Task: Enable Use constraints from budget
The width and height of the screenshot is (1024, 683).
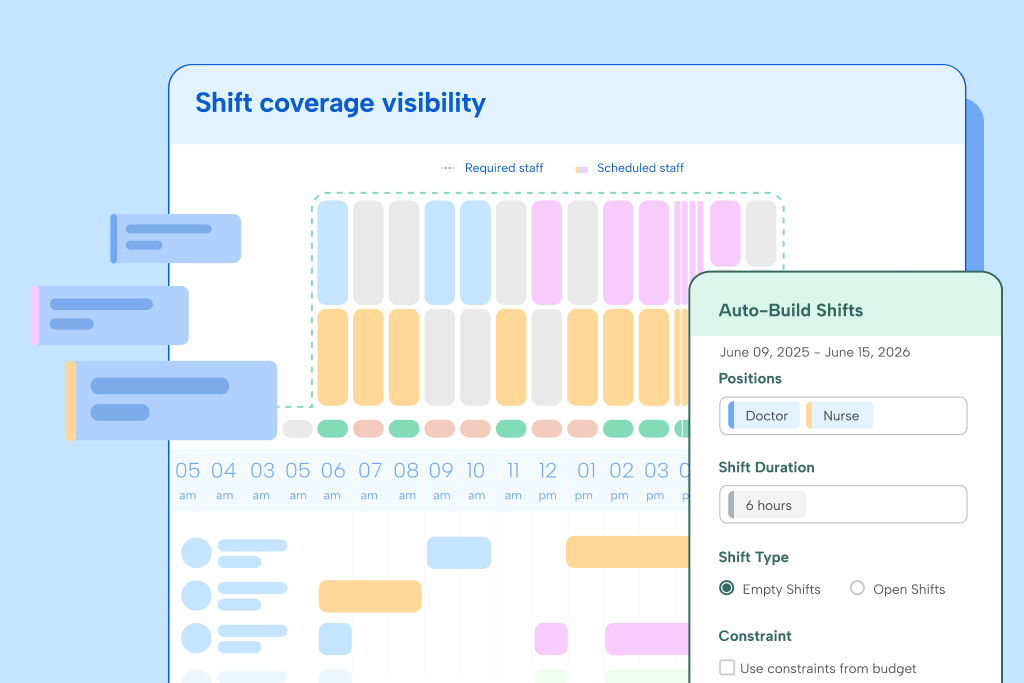Action: [727, 668]
